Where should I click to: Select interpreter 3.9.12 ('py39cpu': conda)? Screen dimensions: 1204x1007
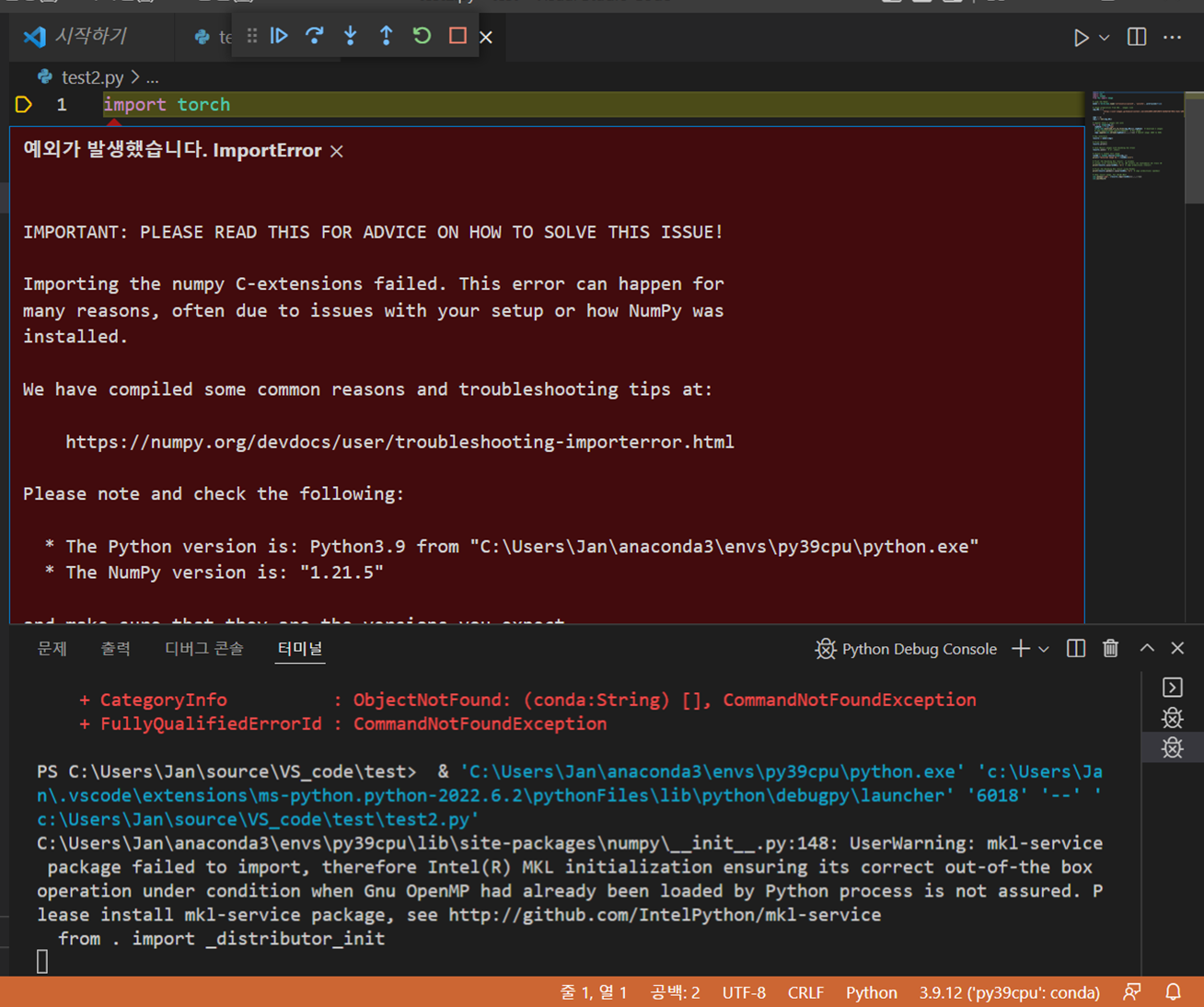[1009, 993]
